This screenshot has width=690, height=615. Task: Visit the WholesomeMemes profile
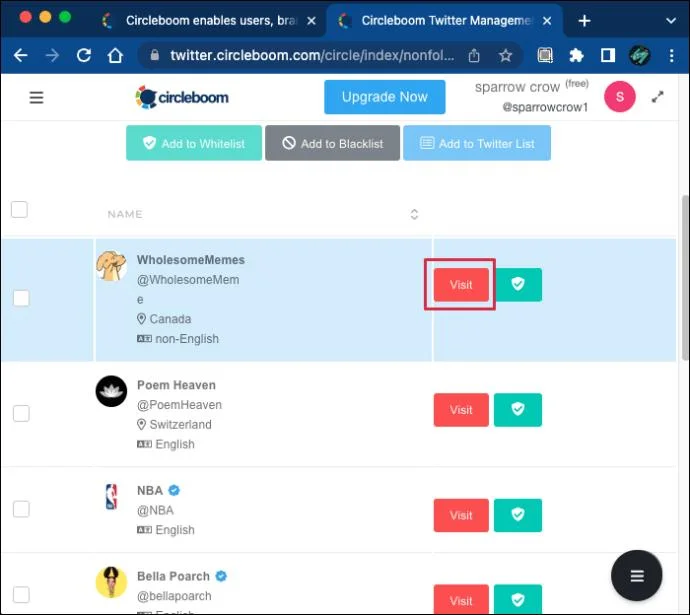tap(461, 285)
